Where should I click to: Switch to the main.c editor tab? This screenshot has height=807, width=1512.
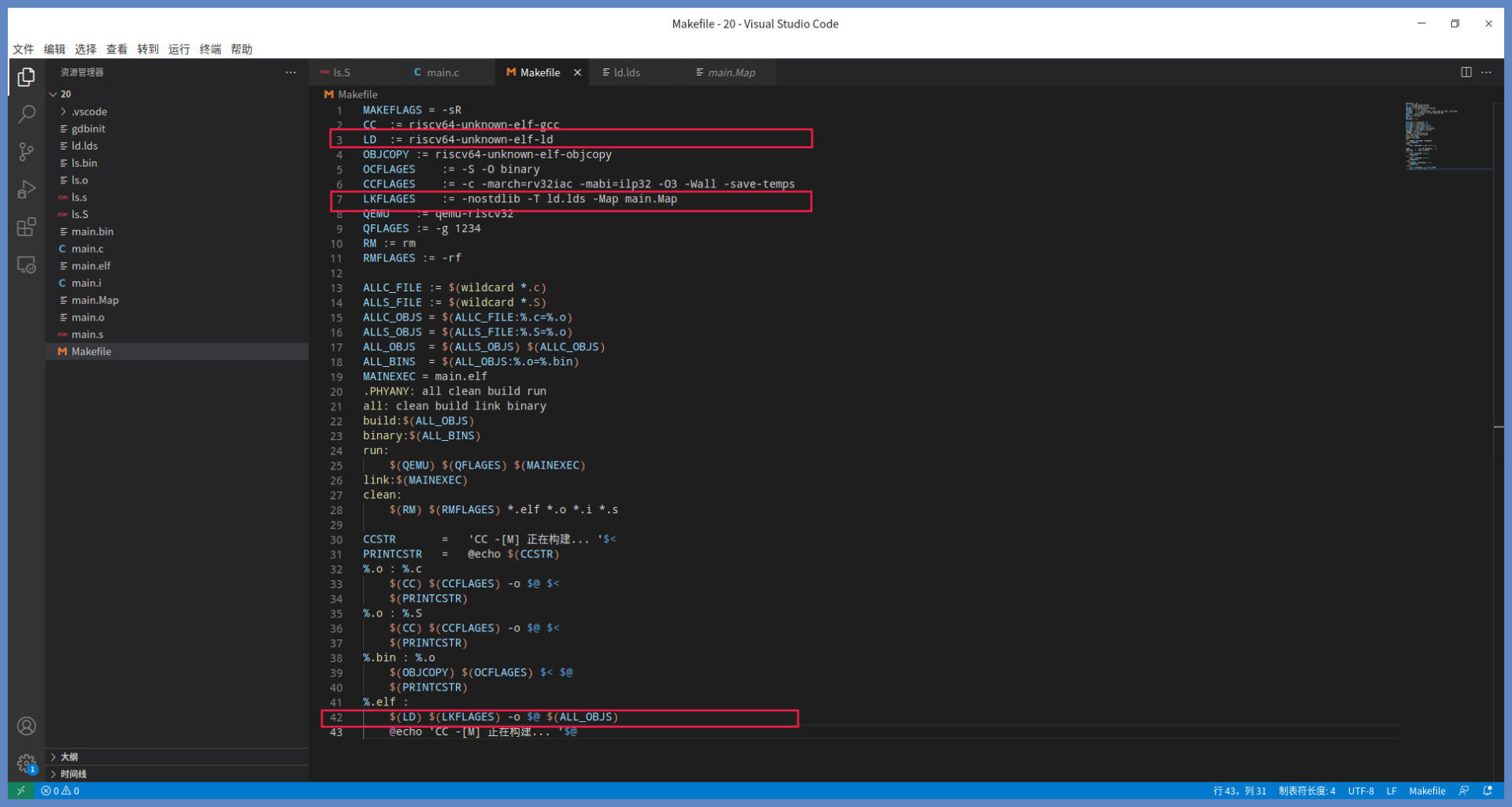tap(443, 72)
